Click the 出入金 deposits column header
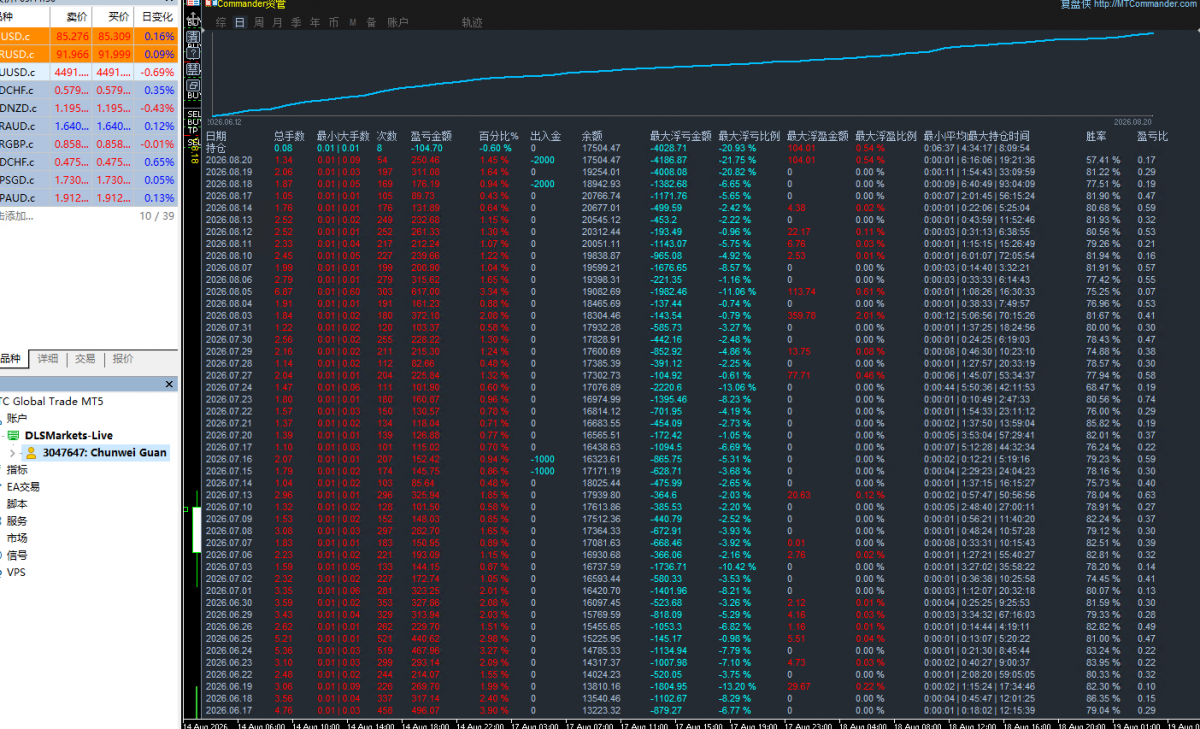Screen dimensions: 1200x729 (x=546, y=135)
